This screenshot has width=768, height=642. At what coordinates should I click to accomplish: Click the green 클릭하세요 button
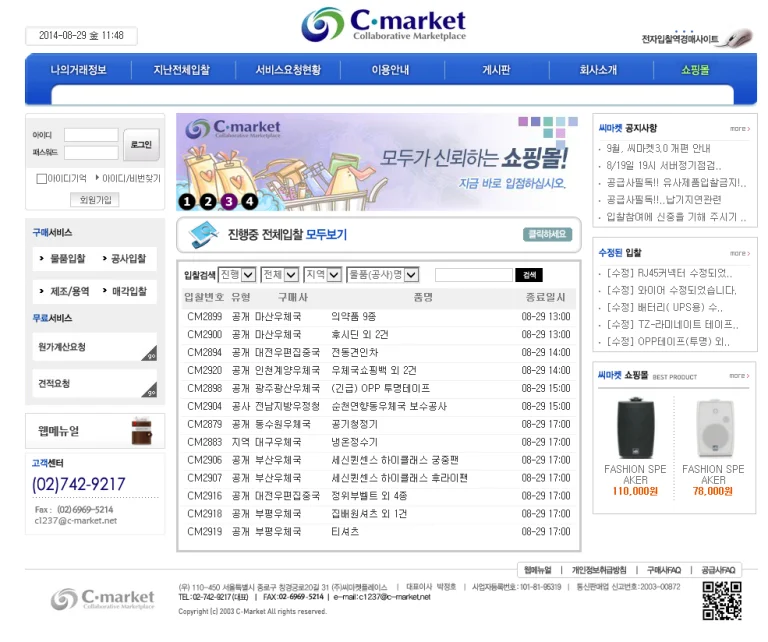point(547,235)
